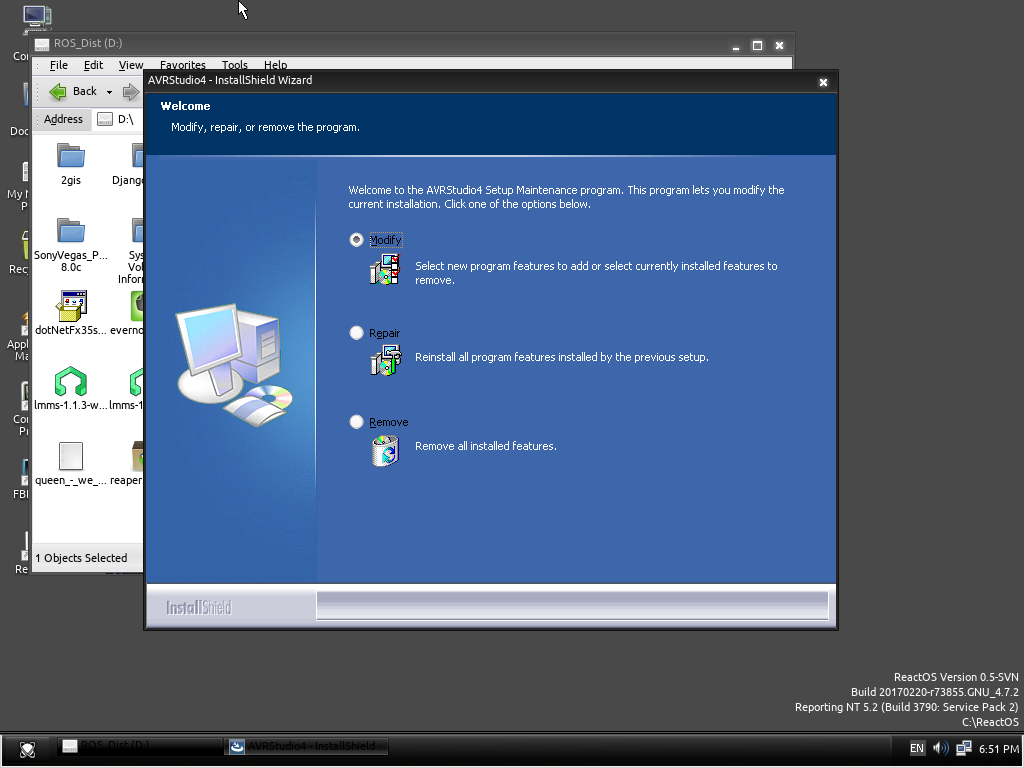Choose the Repair option

pos(356,333)
